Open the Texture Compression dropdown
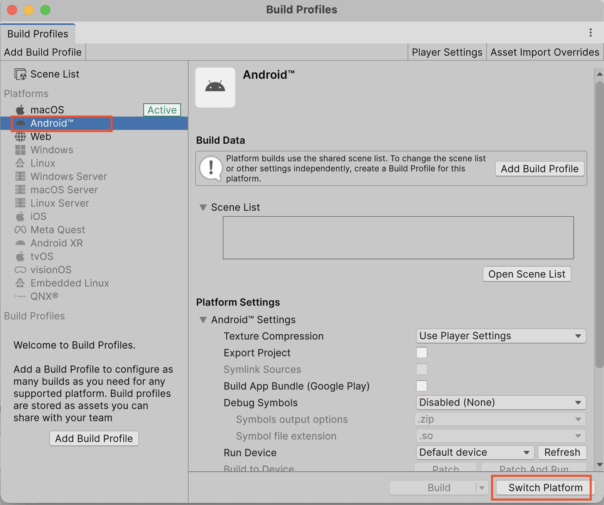Viewport: 604px width, 505px height. tap(500, 336)
